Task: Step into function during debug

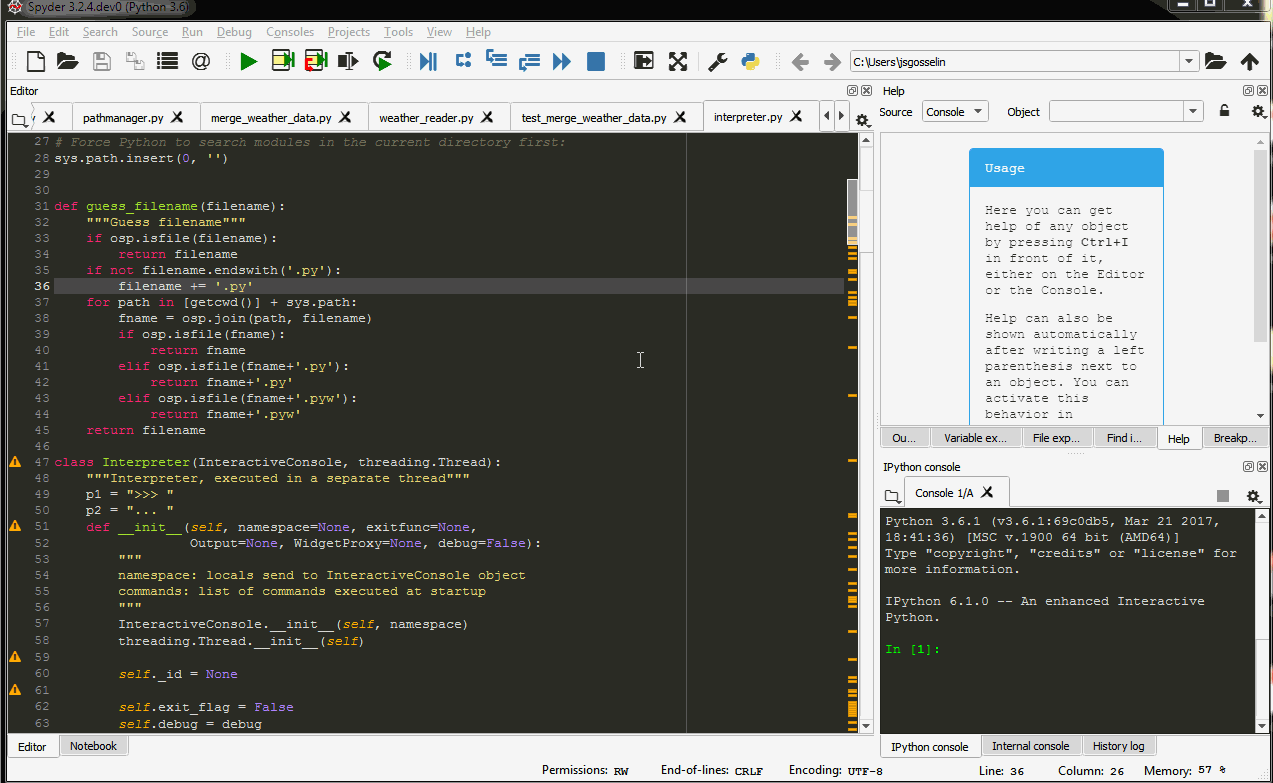Action: [496, 61]
